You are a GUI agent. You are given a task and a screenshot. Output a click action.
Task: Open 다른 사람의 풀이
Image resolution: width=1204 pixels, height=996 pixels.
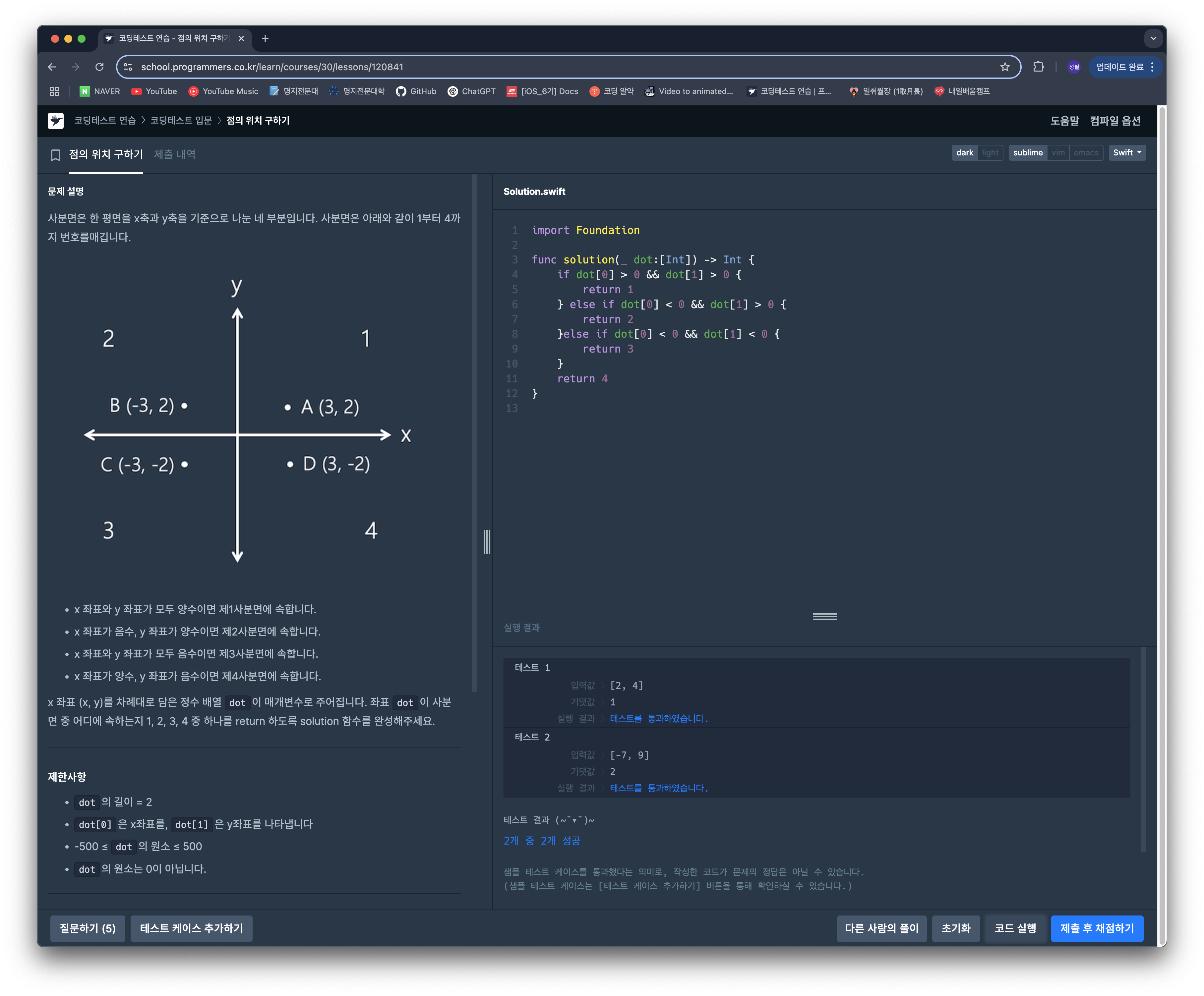pyautogui.click(x=881, y=928)
